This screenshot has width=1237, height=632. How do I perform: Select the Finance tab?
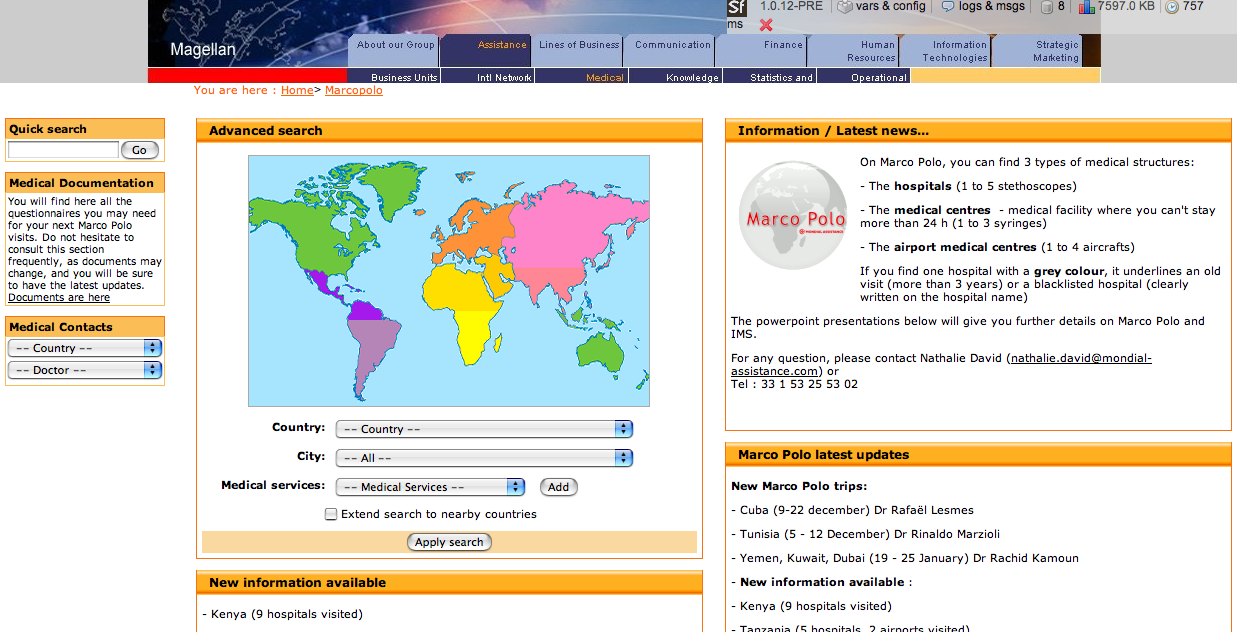pyautogui.click(x=761, y=51)
